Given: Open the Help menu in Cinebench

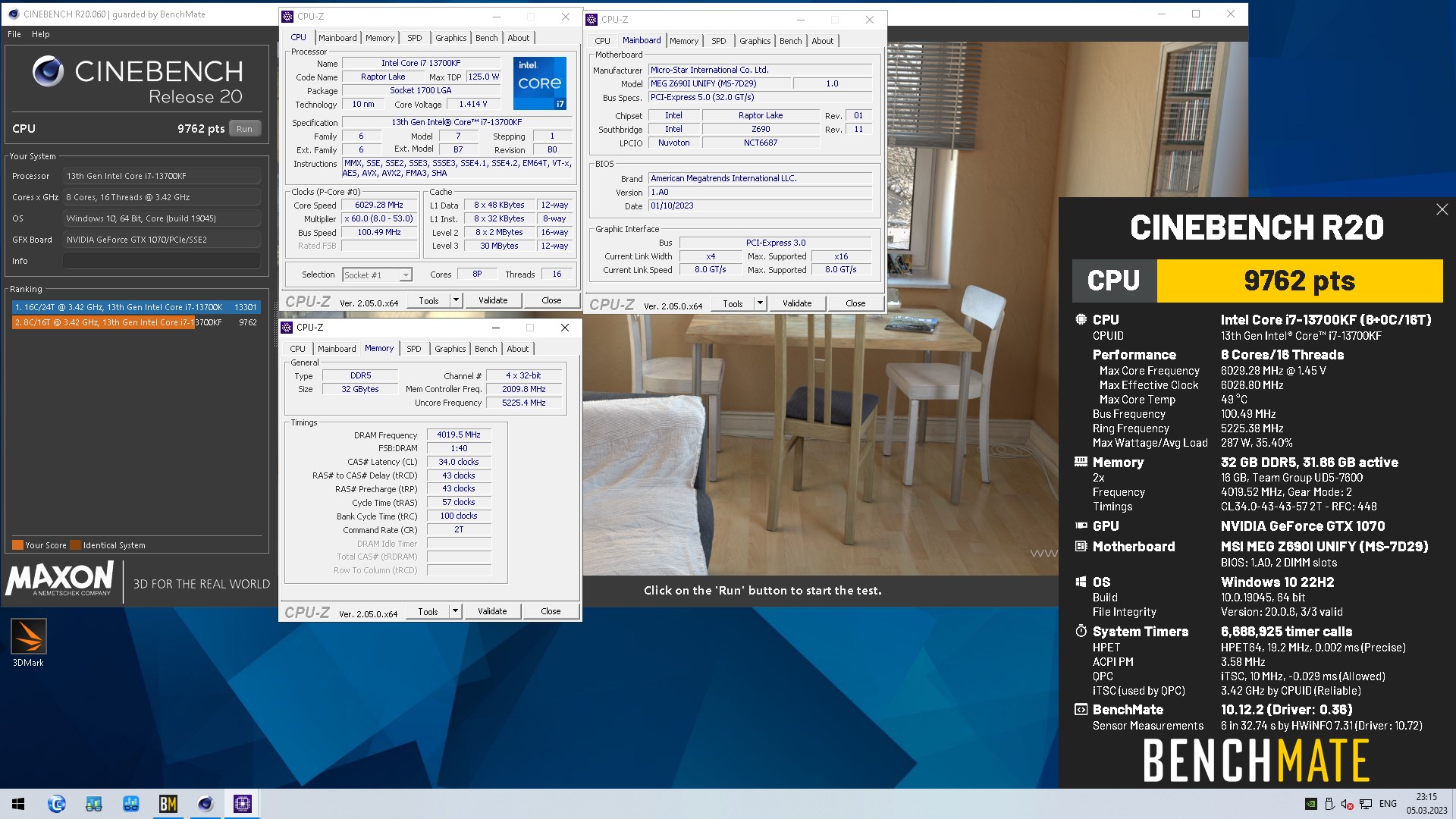Looking at the screenshot, I should (x=41, y=34).
